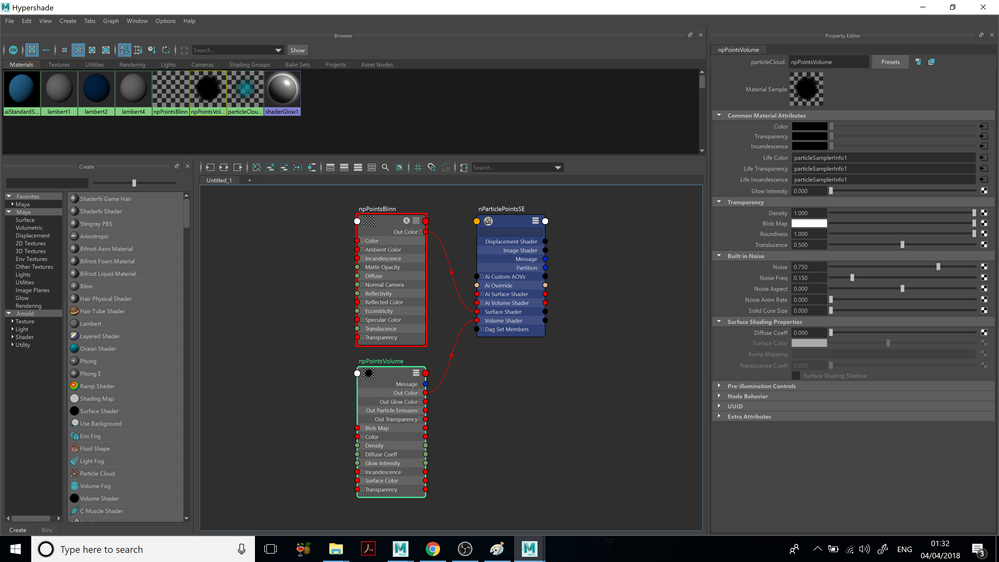The image size is (999, 562).
Task: Remove selected nodes from graph icon
Action: coord(284,168)
